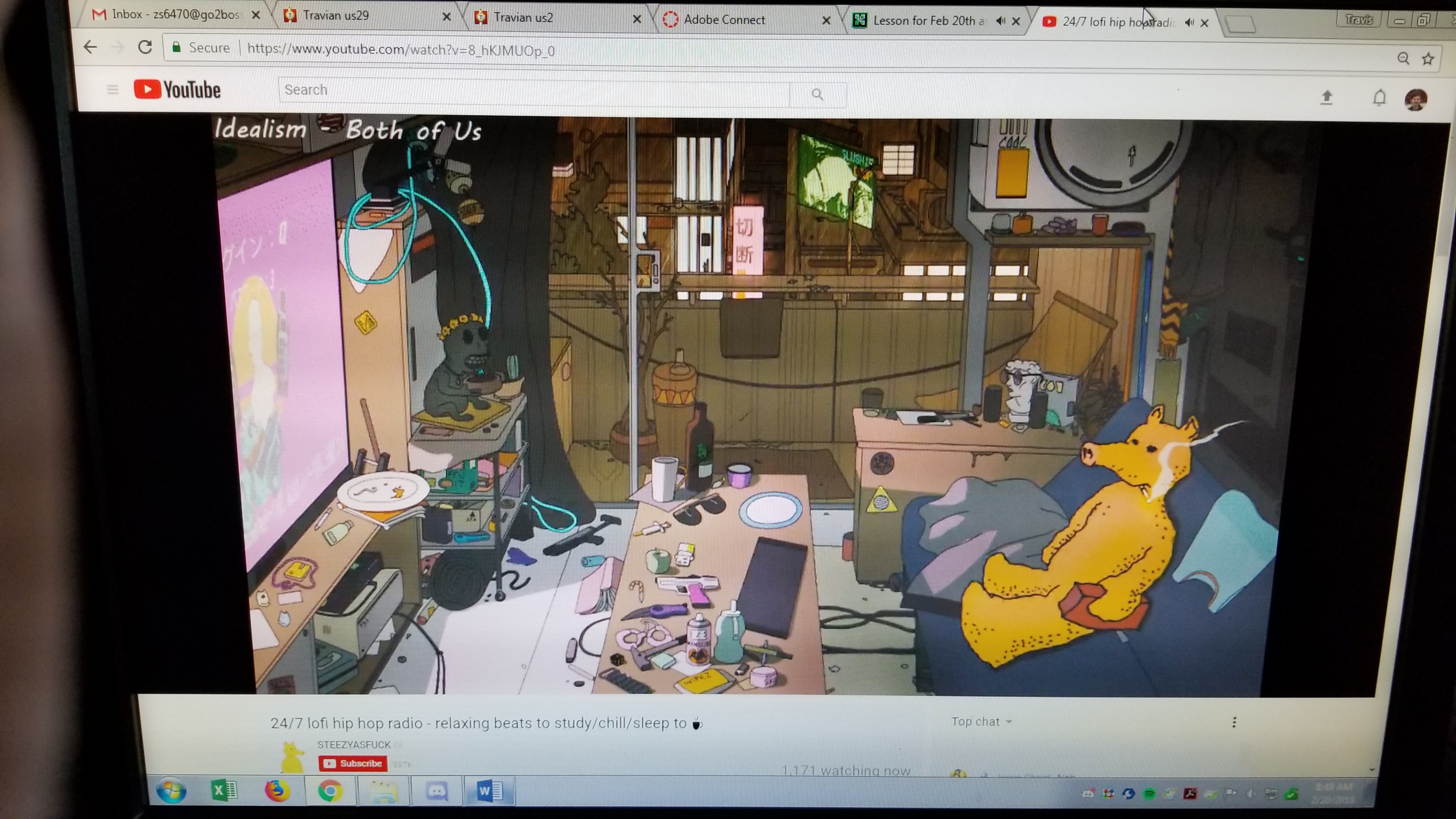Screen dimensions: 1456x819
Task: Open Excel from the taskbar
Action: 224,790
